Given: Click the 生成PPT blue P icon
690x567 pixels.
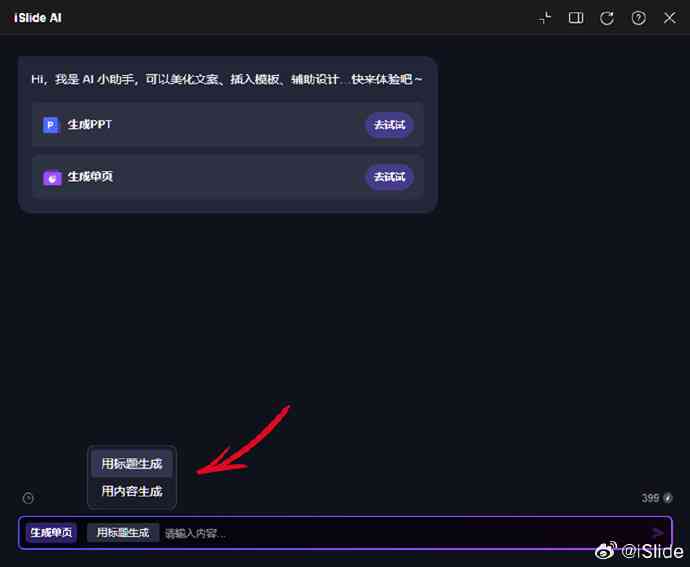Looking at the screenshot, I should pos(51,125).
